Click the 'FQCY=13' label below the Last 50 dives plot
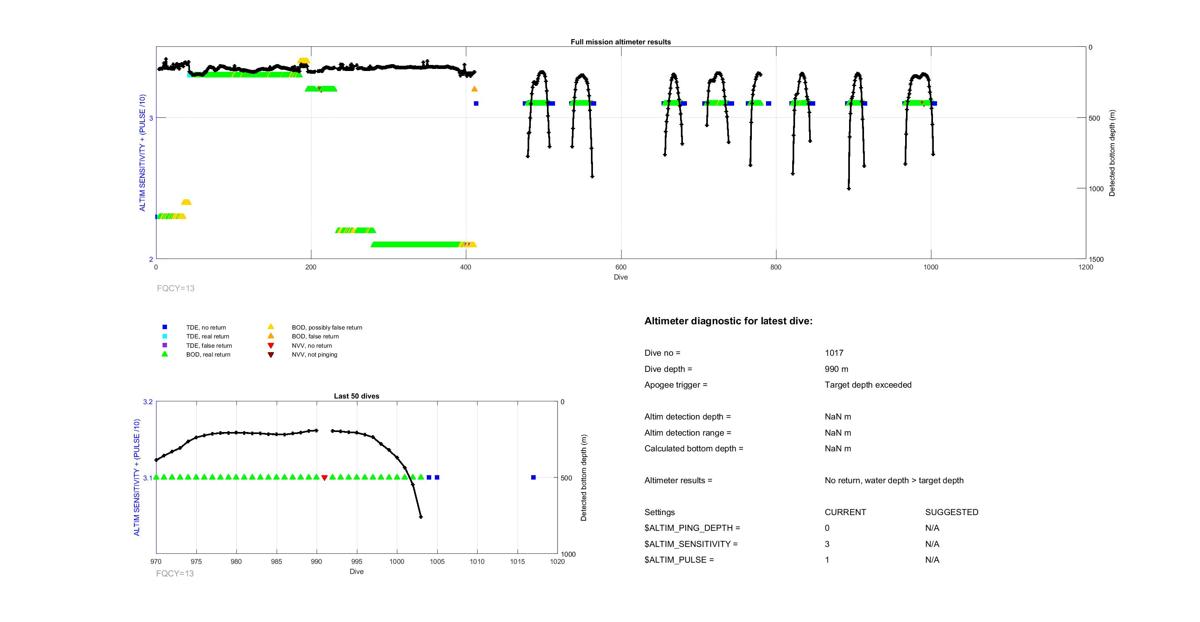 175,573
